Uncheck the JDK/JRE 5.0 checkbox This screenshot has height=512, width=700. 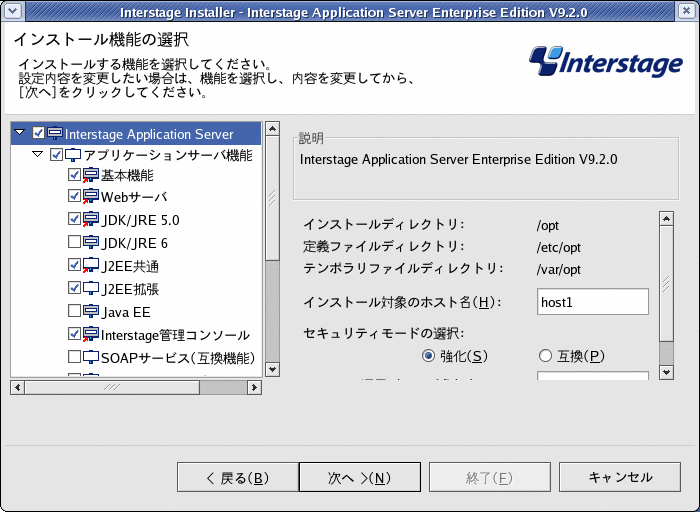click(74, 219)
